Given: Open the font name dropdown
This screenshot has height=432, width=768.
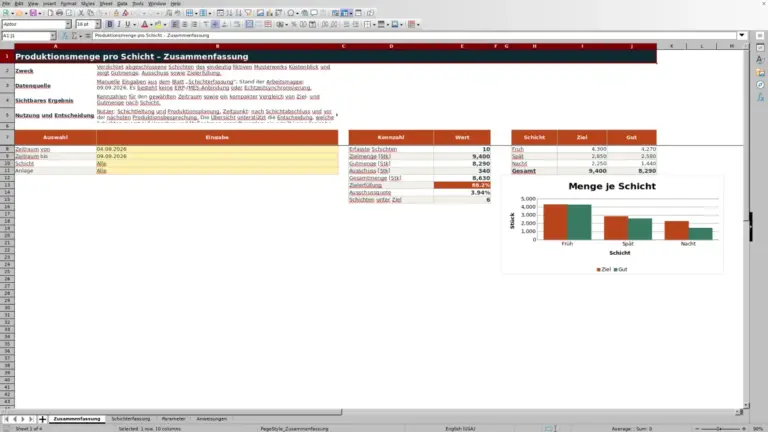Looking at the screenshot, I should point(68,24).
